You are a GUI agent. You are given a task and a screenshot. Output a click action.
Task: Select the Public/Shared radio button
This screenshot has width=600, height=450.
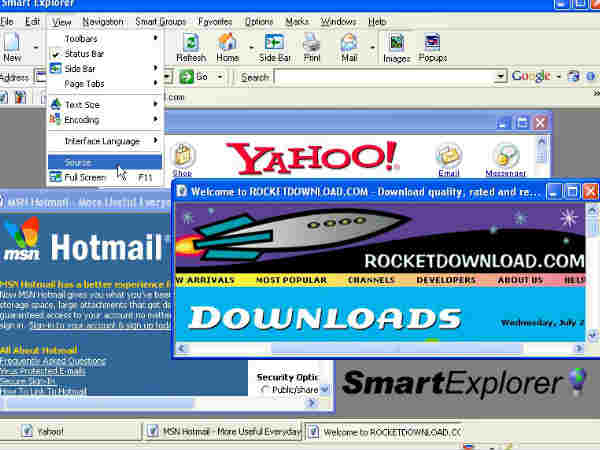coord(266,390)
